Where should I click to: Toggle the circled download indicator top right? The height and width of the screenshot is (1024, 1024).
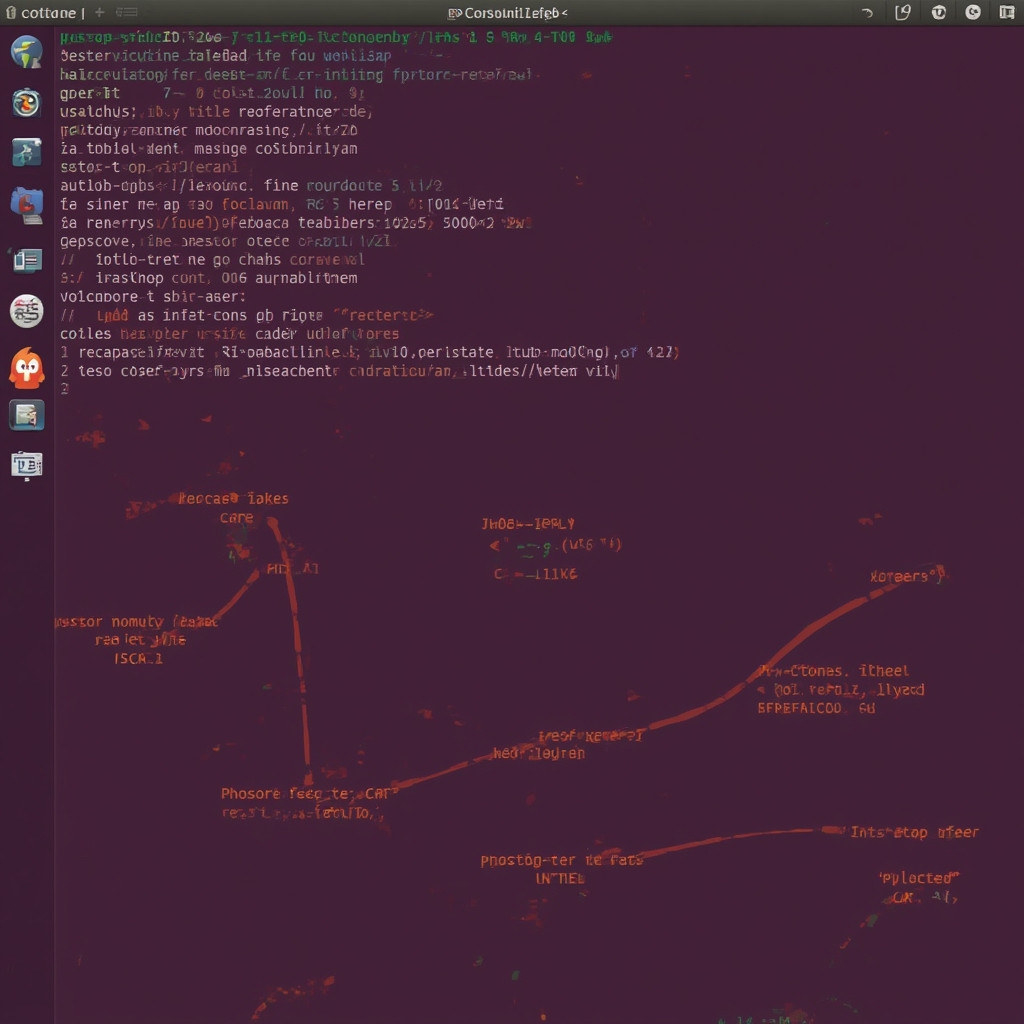[x=937, y=12]
